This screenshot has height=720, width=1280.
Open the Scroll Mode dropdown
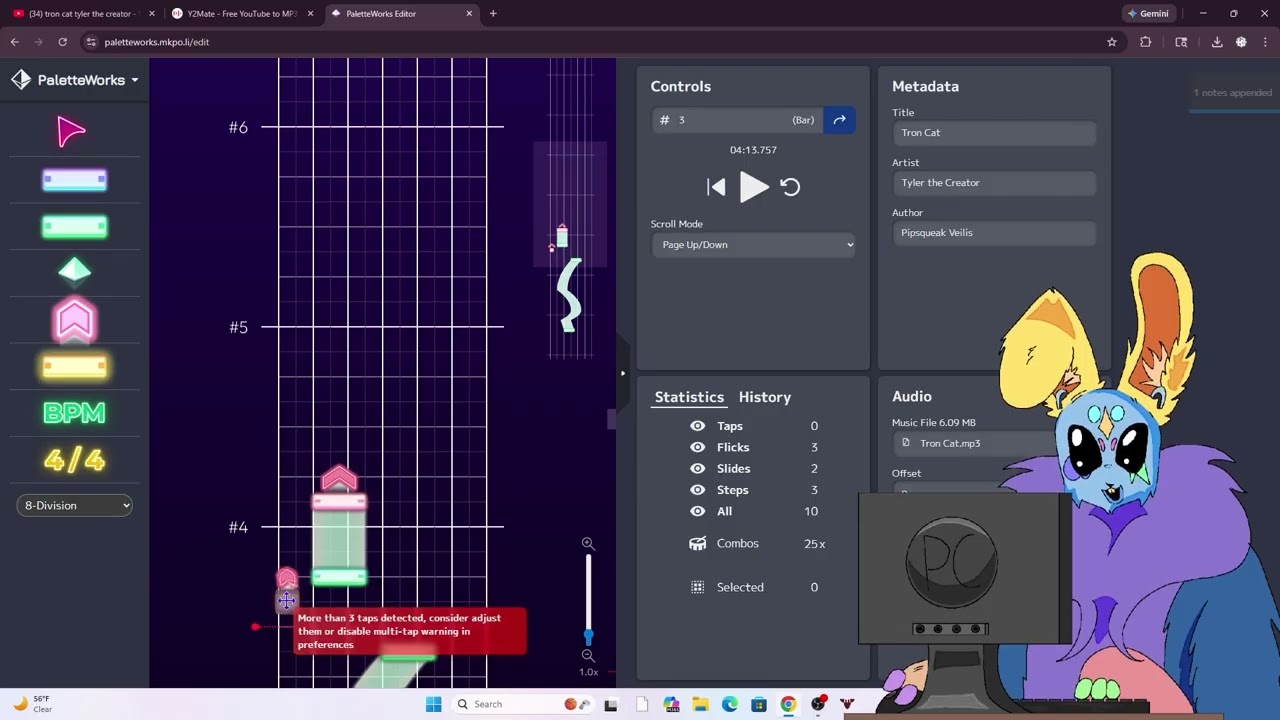click(753, 245)
